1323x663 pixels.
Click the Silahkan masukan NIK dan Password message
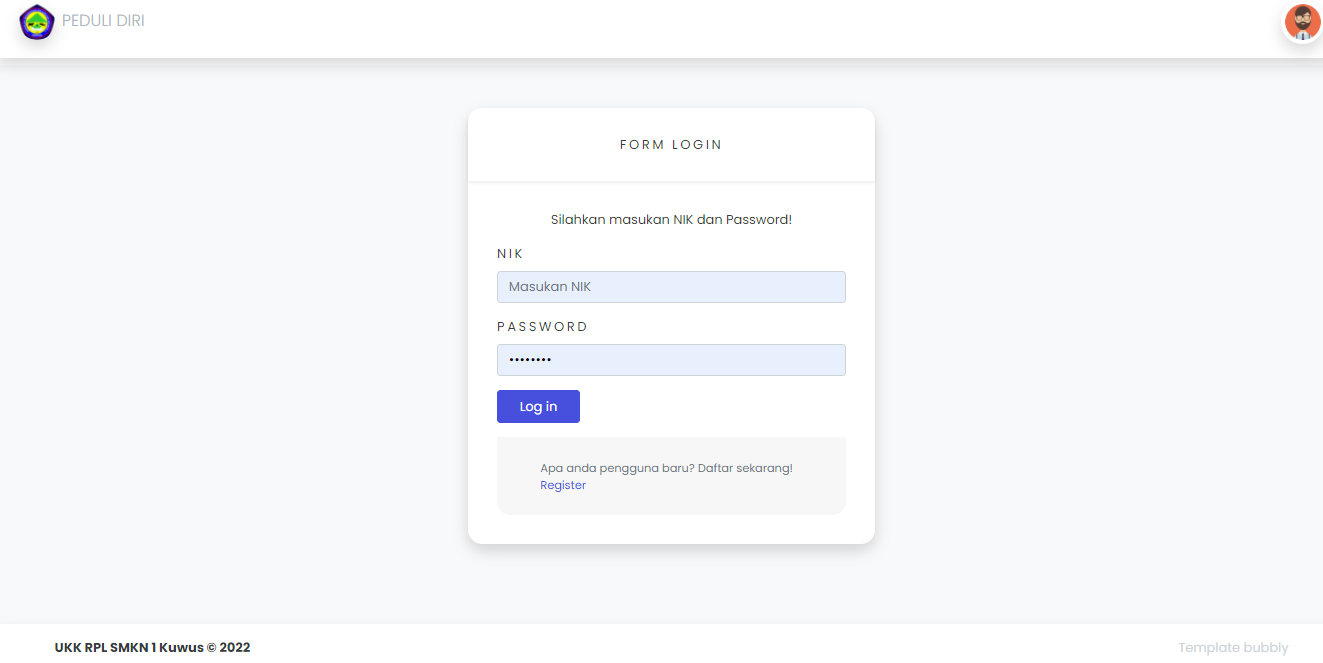(x=671, y=219)
